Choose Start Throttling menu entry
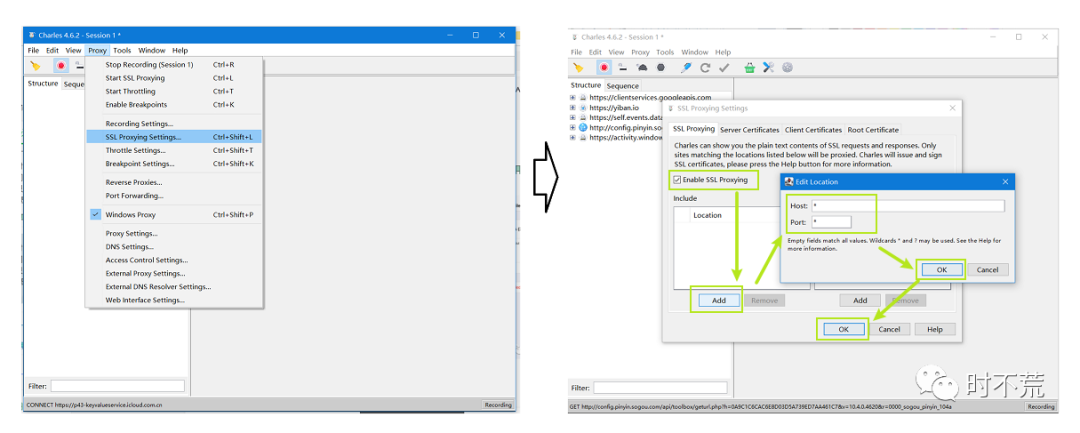Viewport: 1080px width, 433px height. (174, 91)
